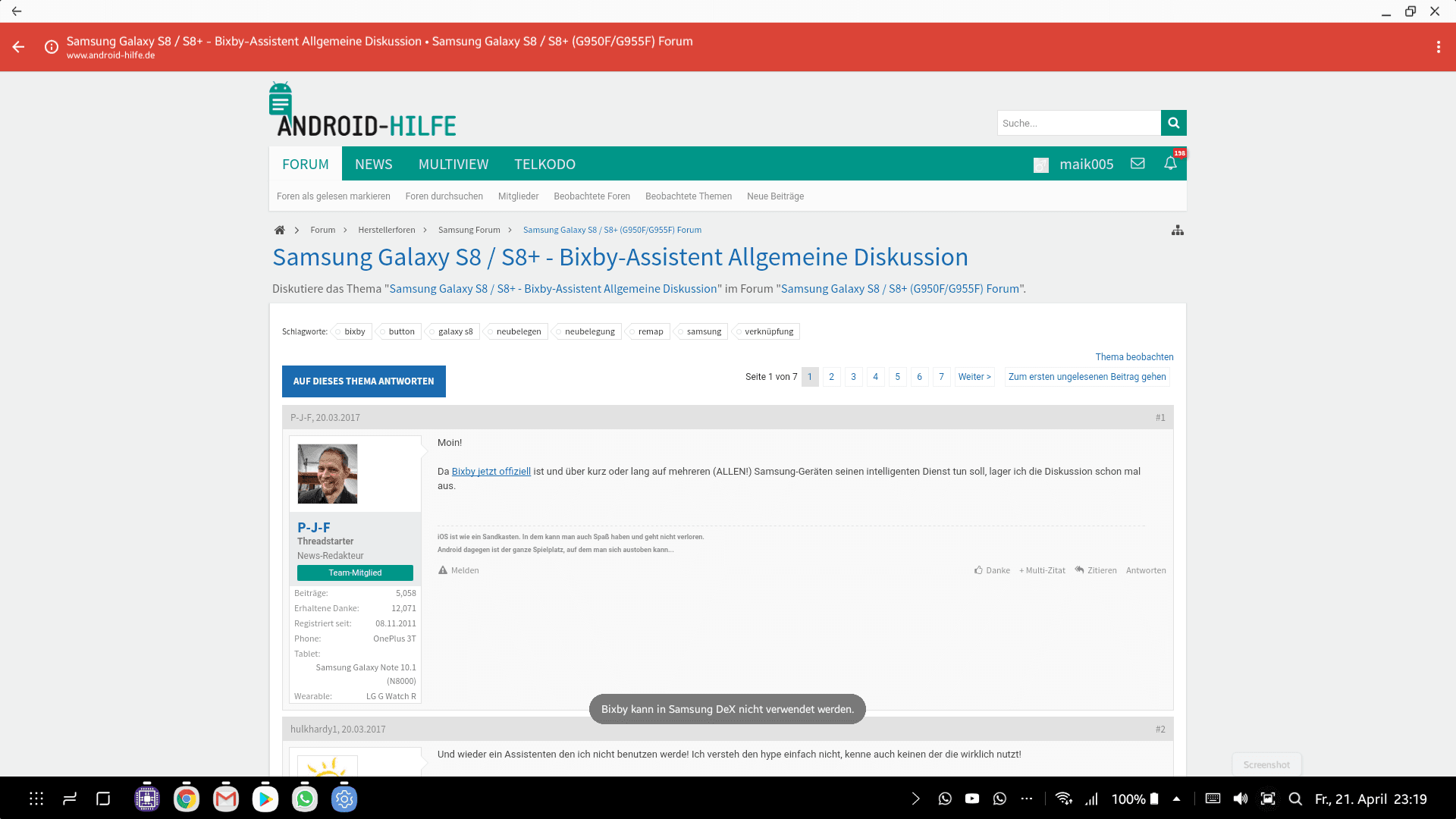
Task: Show more tray notification icons ellipsis
Action: pos(1027,799)
